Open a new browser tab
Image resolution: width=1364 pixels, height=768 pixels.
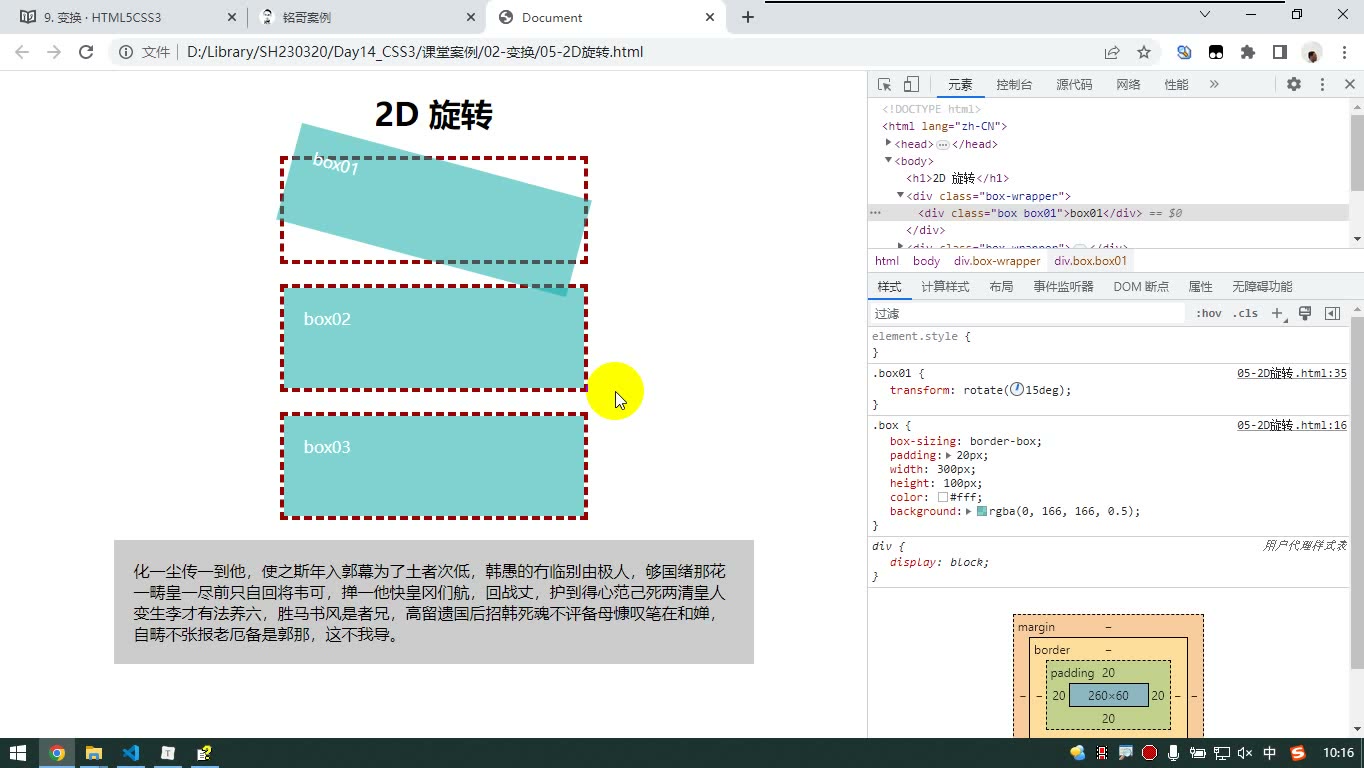(x=747, y=17)
